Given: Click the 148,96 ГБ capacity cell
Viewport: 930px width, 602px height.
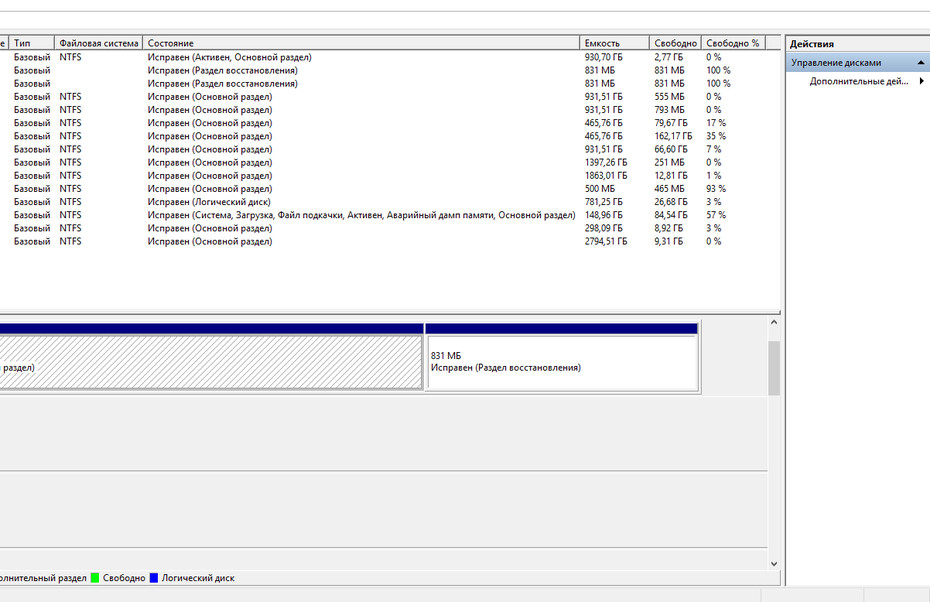Looking at the screenshot, I should click(x=604, y=215).
